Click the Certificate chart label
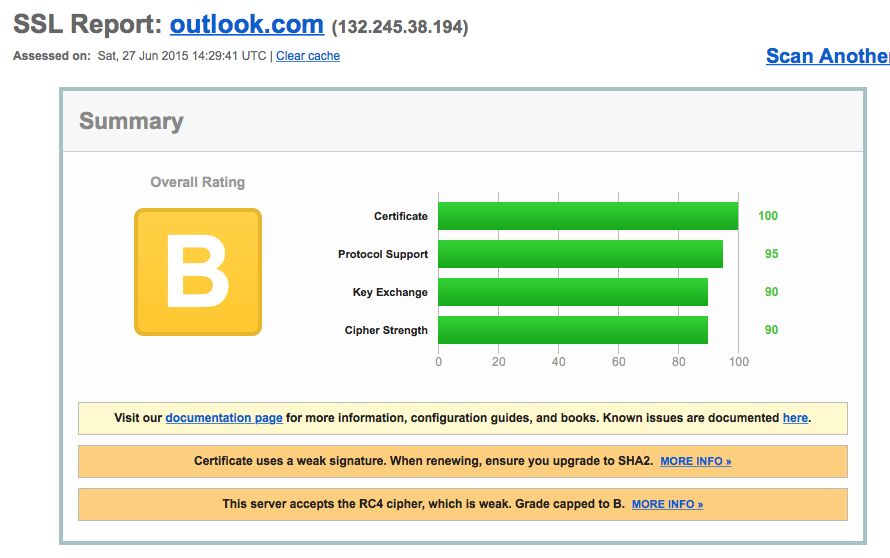The width and height of the screenshot is (890, 558). (x=401, y=216)
